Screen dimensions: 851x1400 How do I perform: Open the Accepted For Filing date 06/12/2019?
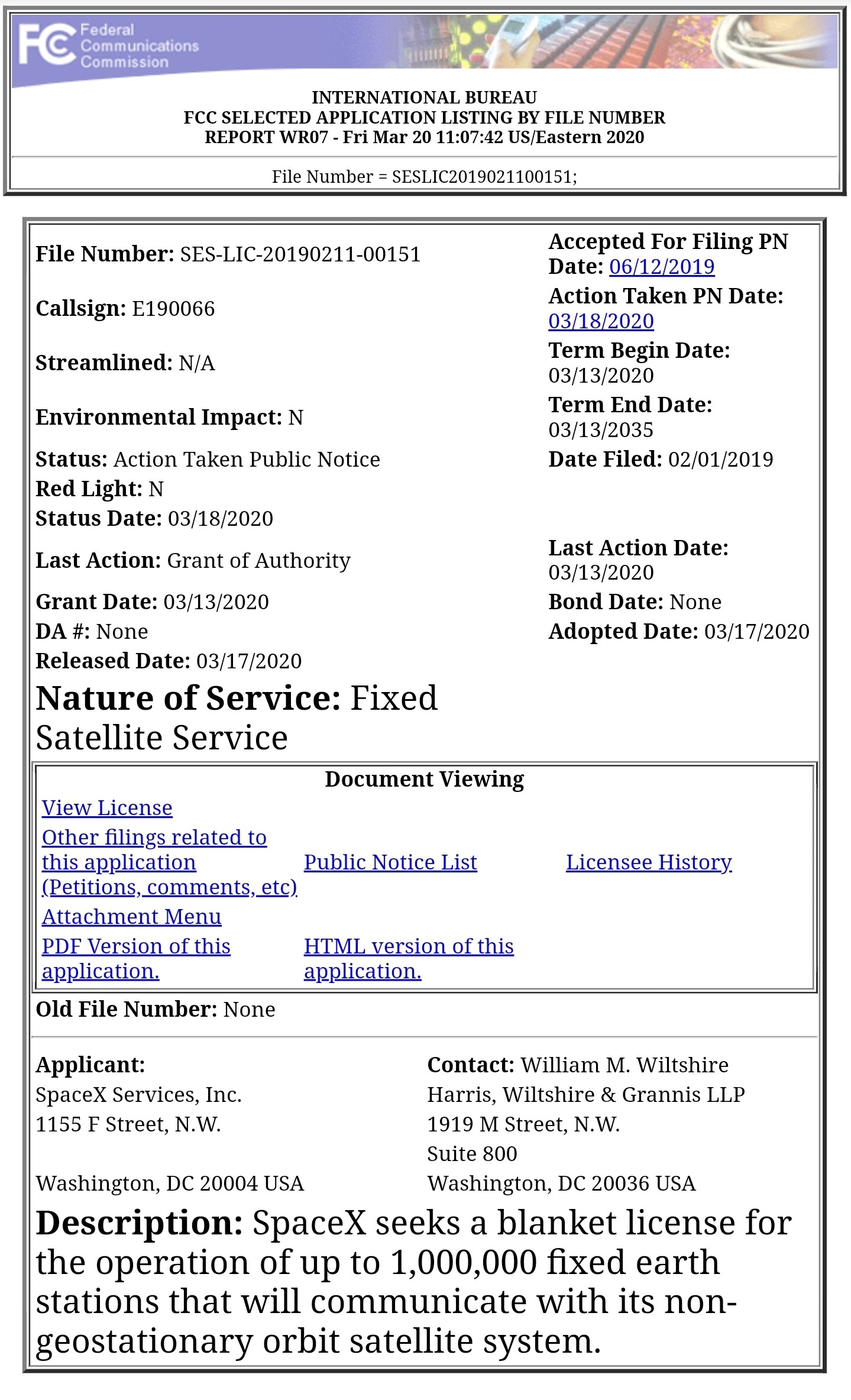pyautogui.click(x=661, y=267)
